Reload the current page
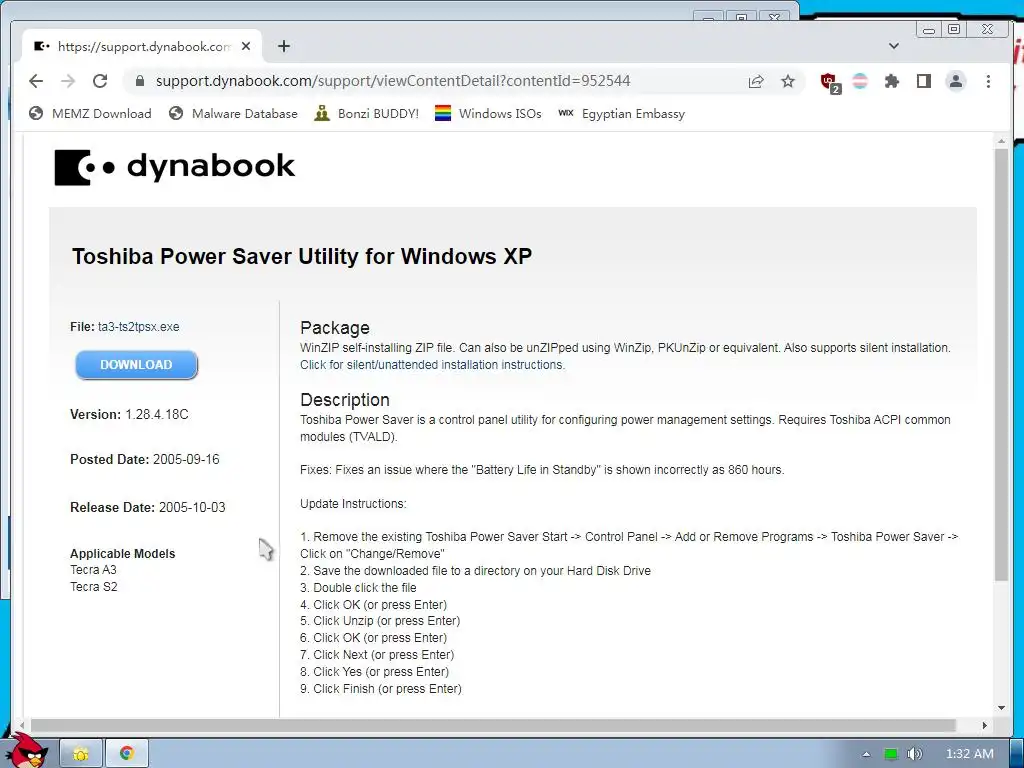The height and width of the screenshot is (768, 1024). click(100, 81)
